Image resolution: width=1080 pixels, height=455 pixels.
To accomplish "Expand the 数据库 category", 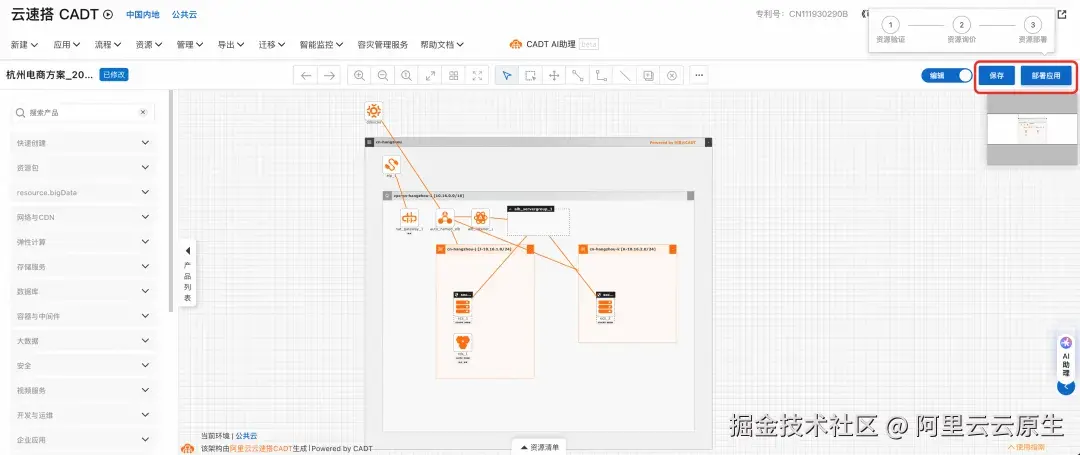I will point(83,292).
